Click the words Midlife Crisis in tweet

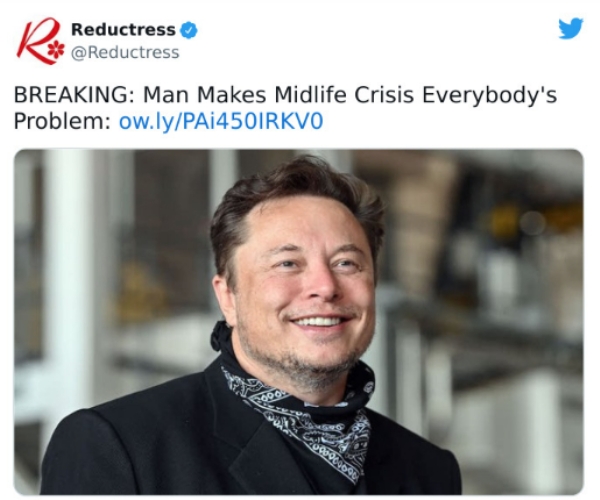tap(344, 94)
